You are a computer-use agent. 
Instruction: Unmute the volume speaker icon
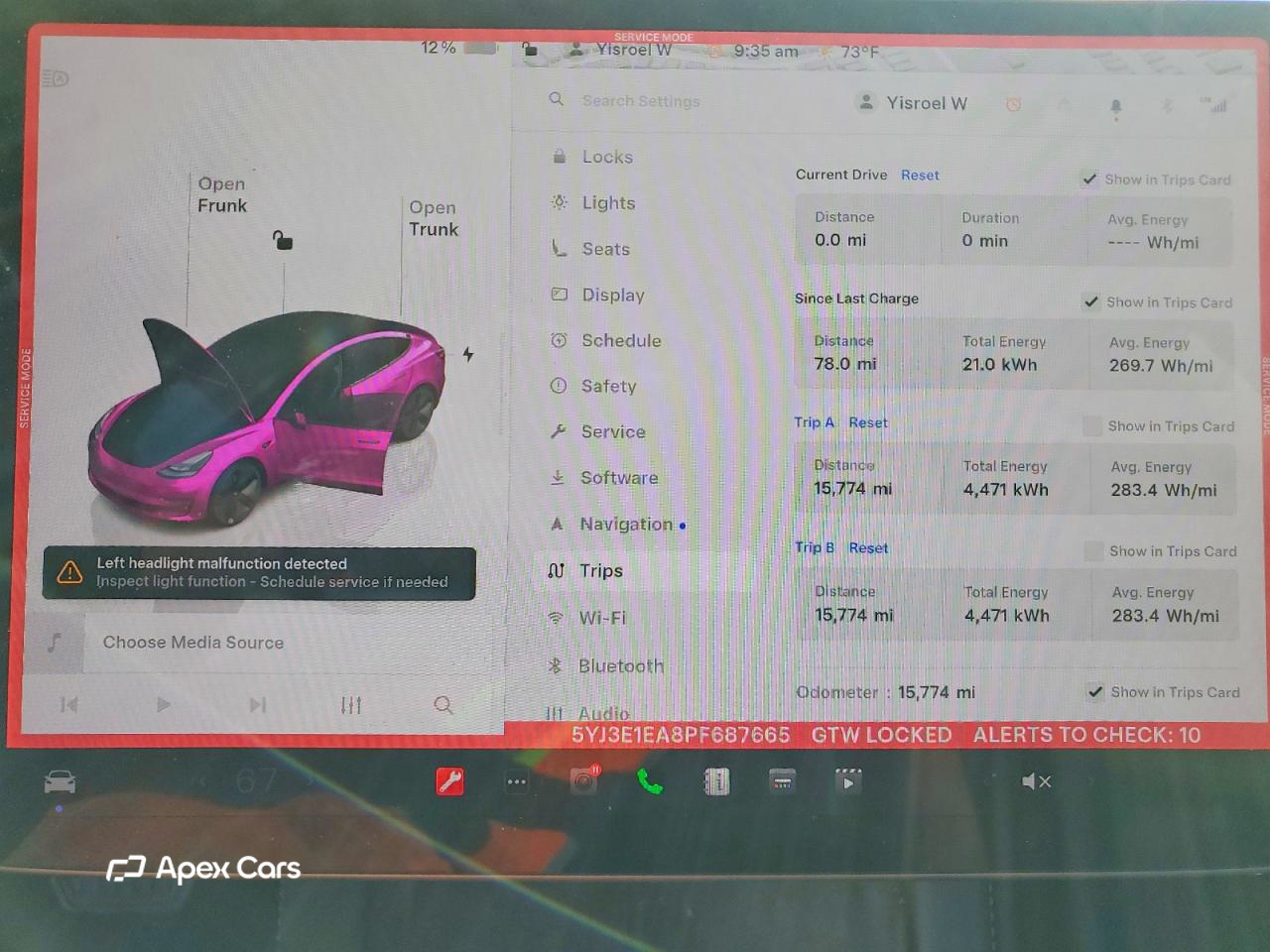click(1036, 781)
